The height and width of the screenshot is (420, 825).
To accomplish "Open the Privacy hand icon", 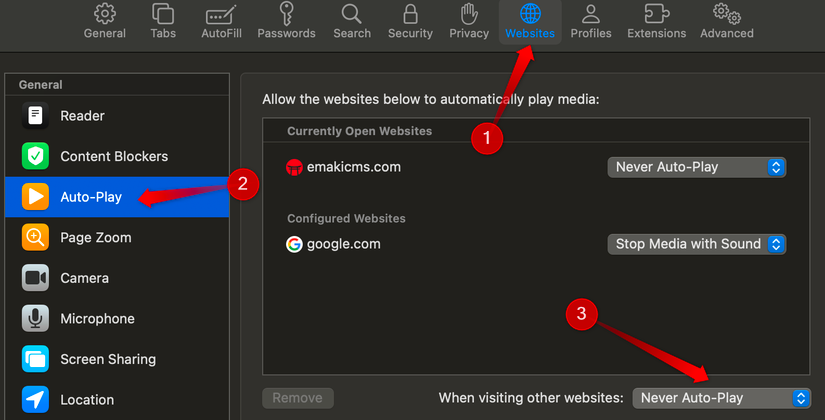I will 469,14.
